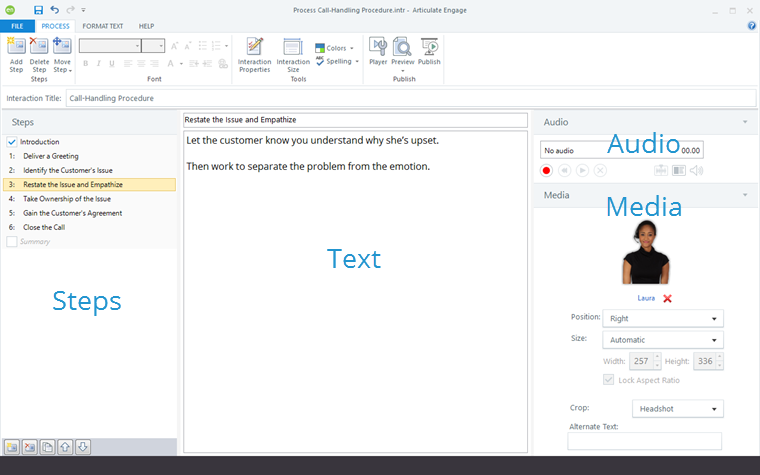The image size is (760, 475).
Task: Expand the Colors dropdown
Action: coord(336,48)
